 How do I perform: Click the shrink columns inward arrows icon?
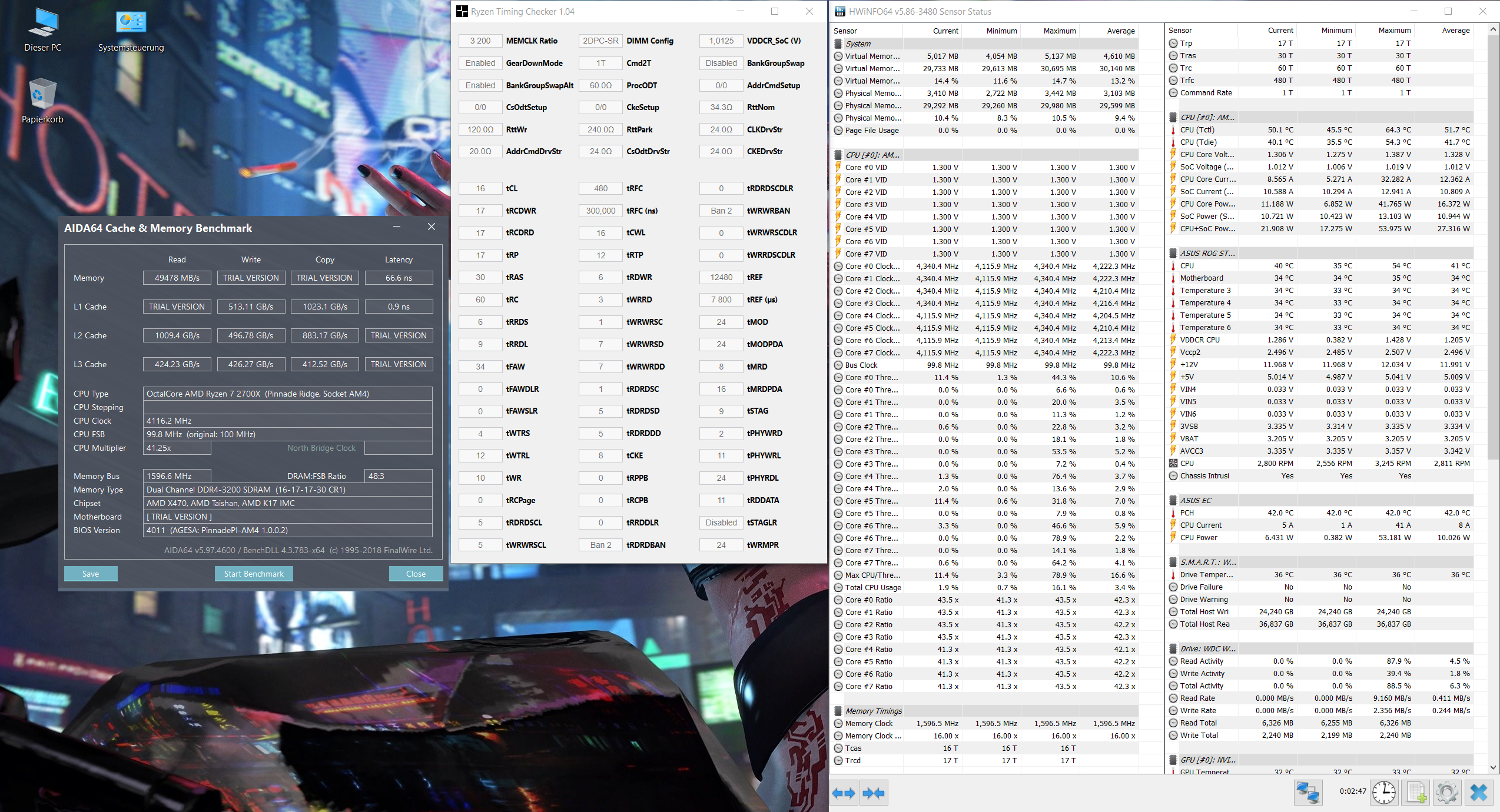click(x=873, y=793)
